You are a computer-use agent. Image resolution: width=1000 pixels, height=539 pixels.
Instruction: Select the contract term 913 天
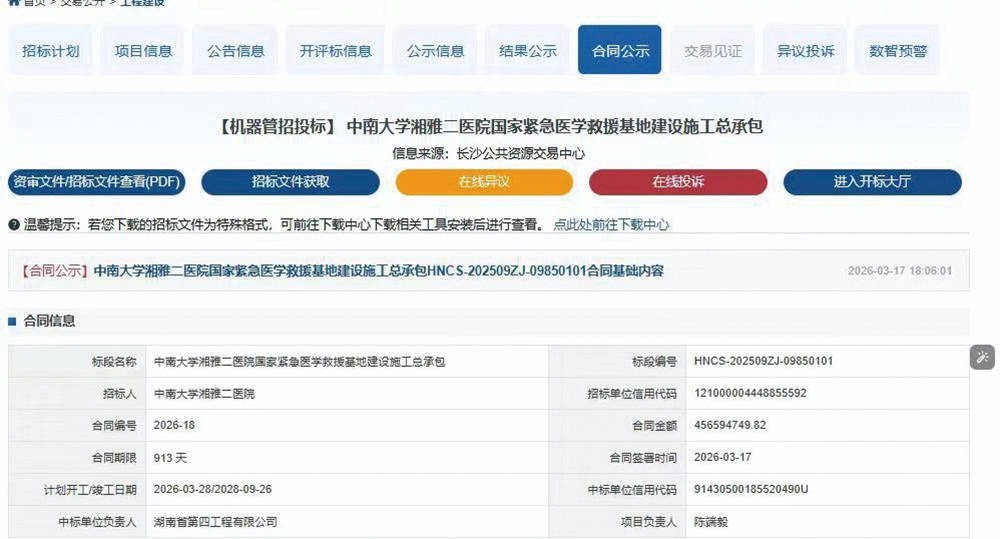point(170,457)
